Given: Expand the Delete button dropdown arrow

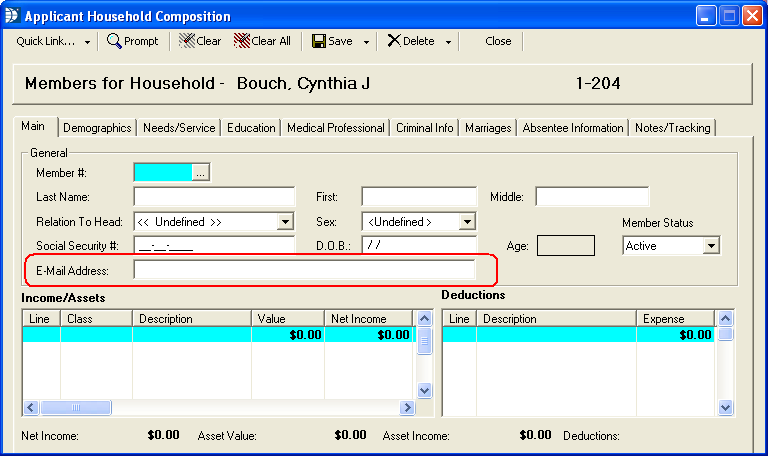Looking at the screenshot, I should 449,42.
